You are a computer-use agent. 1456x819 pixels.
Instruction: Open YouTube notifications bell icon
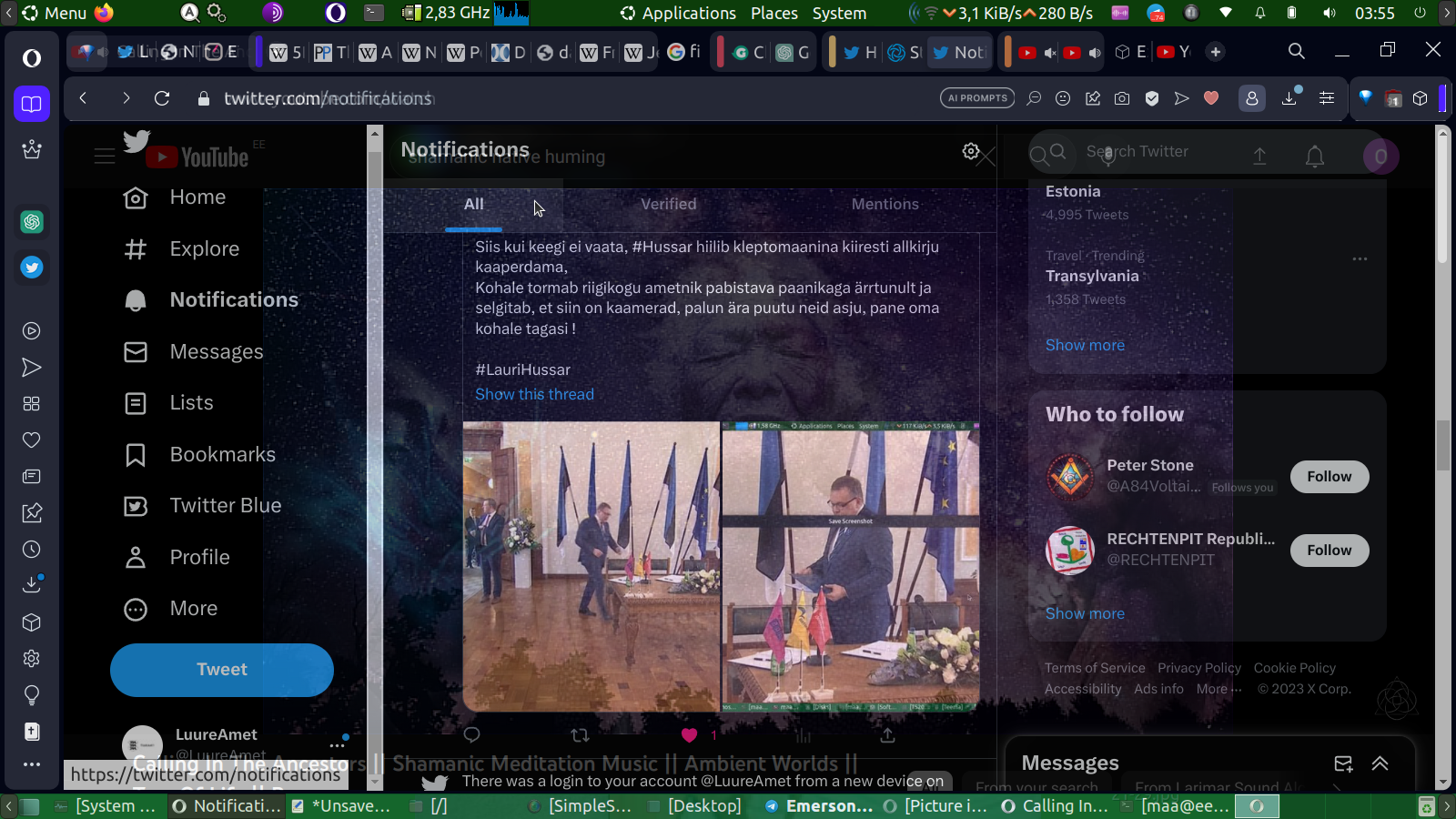pos(1315,157)
